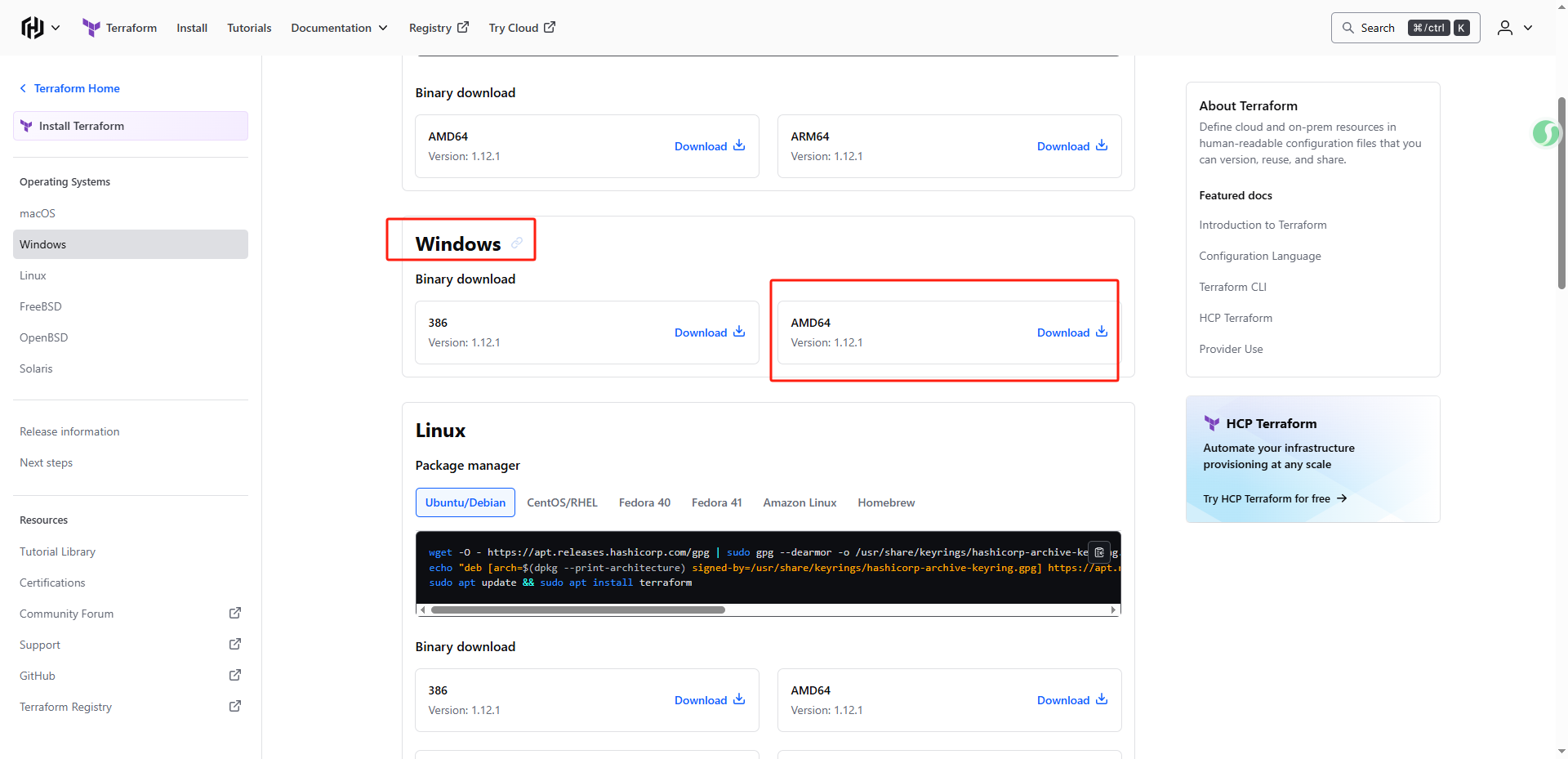
Task: Open the Tutorials menu item
Action: (249, 28)
